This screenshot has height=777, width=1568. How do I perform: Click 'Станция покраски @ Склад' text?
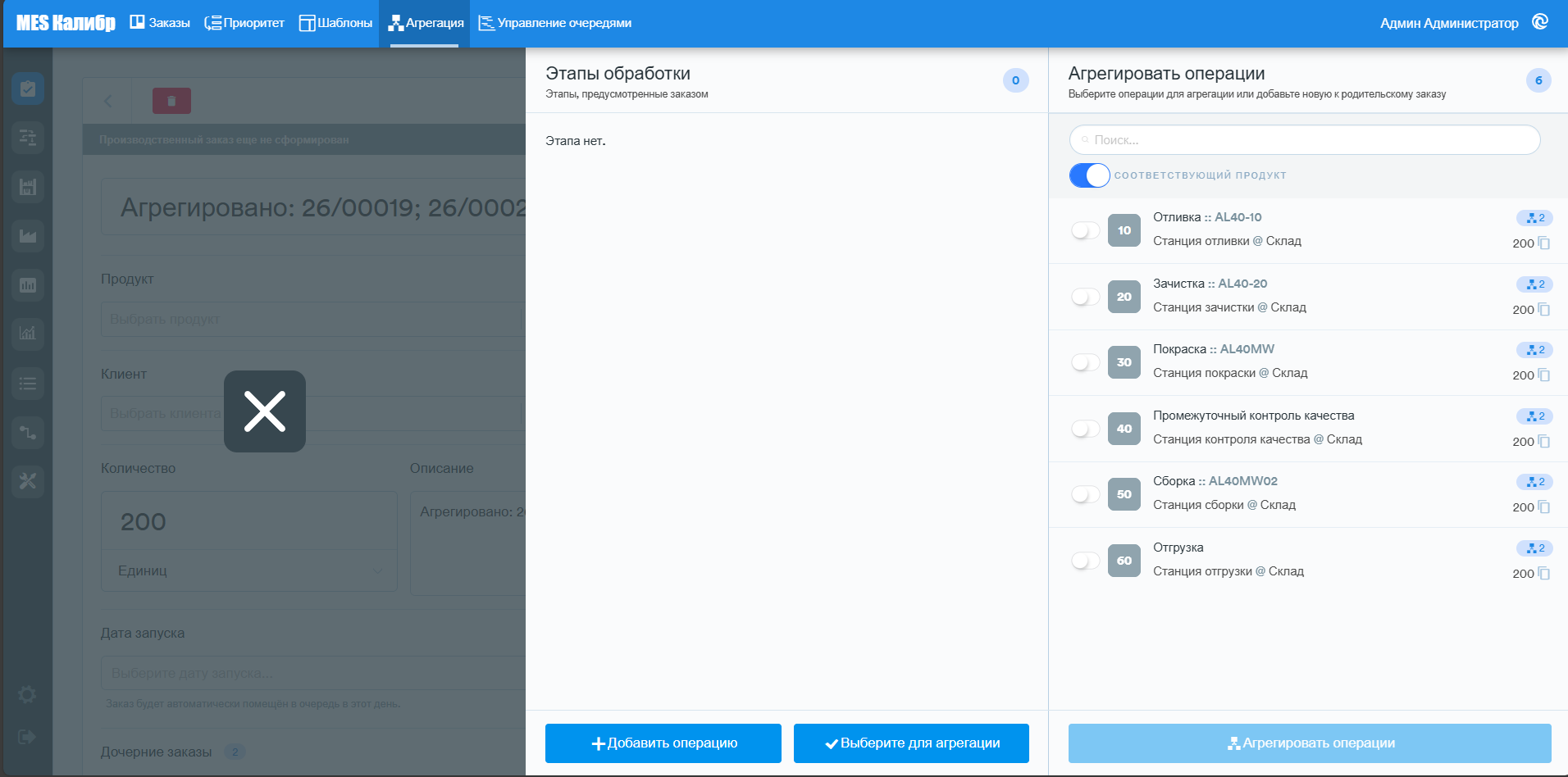[1230, 373]
